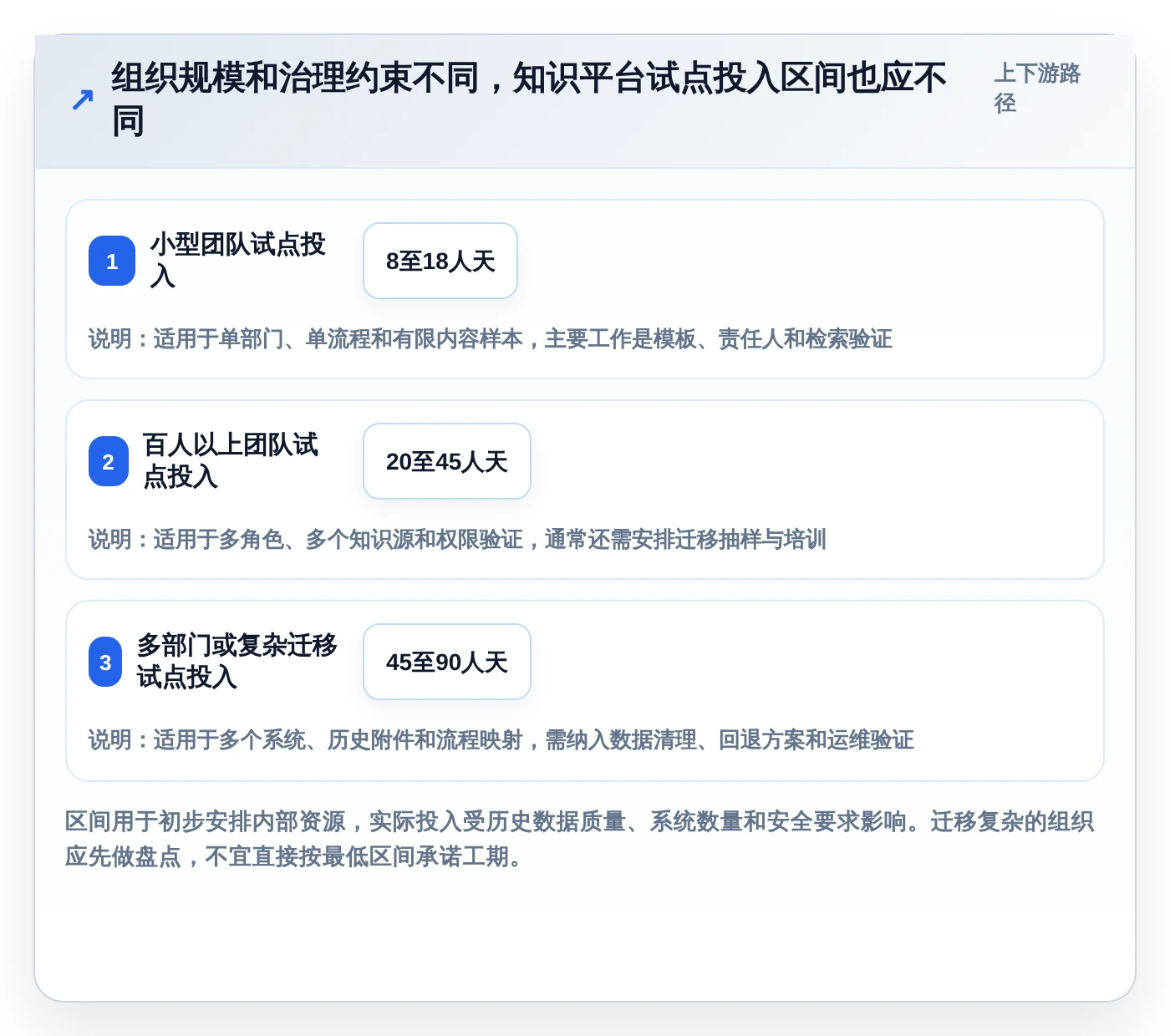Select the 8至18人天 pill

click(x=440, y=261)
